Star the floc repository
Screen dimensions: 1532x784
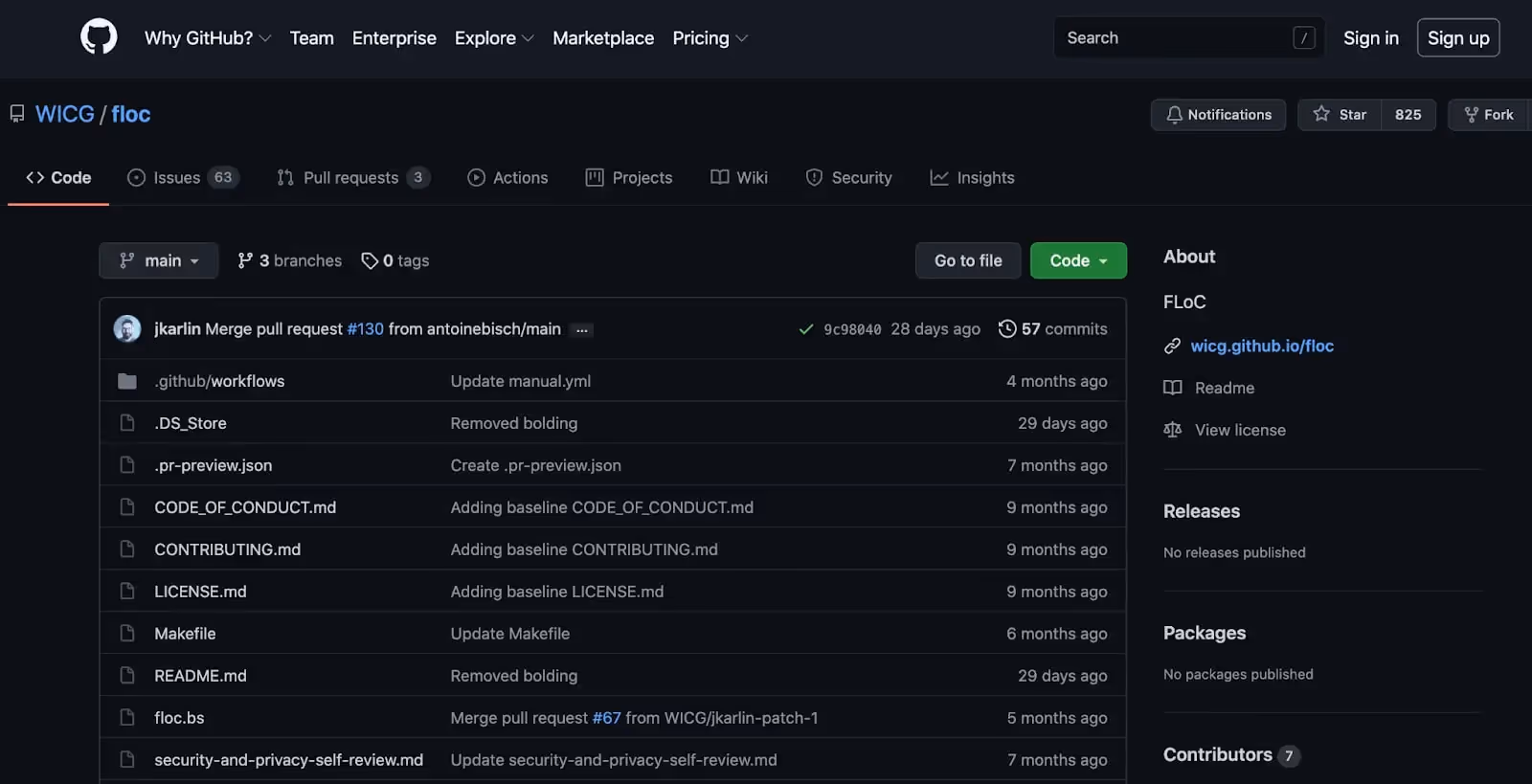(x=1340, y=114)
